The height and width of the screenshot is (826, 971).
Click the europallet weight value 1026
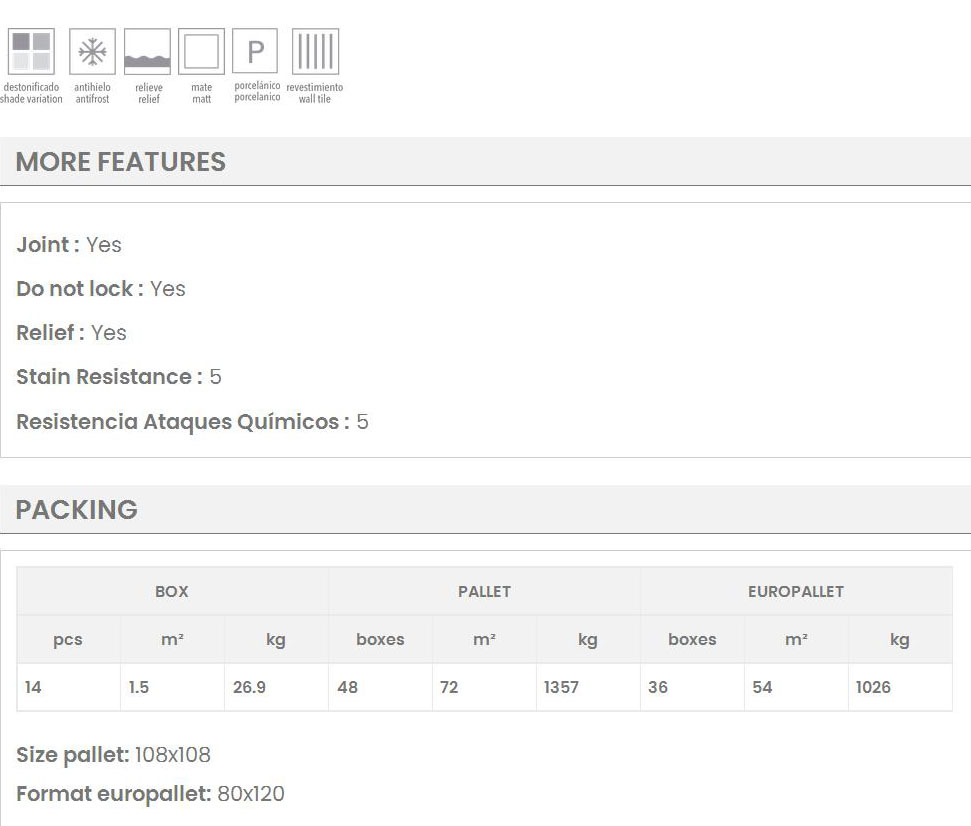[x=873, y=687]
